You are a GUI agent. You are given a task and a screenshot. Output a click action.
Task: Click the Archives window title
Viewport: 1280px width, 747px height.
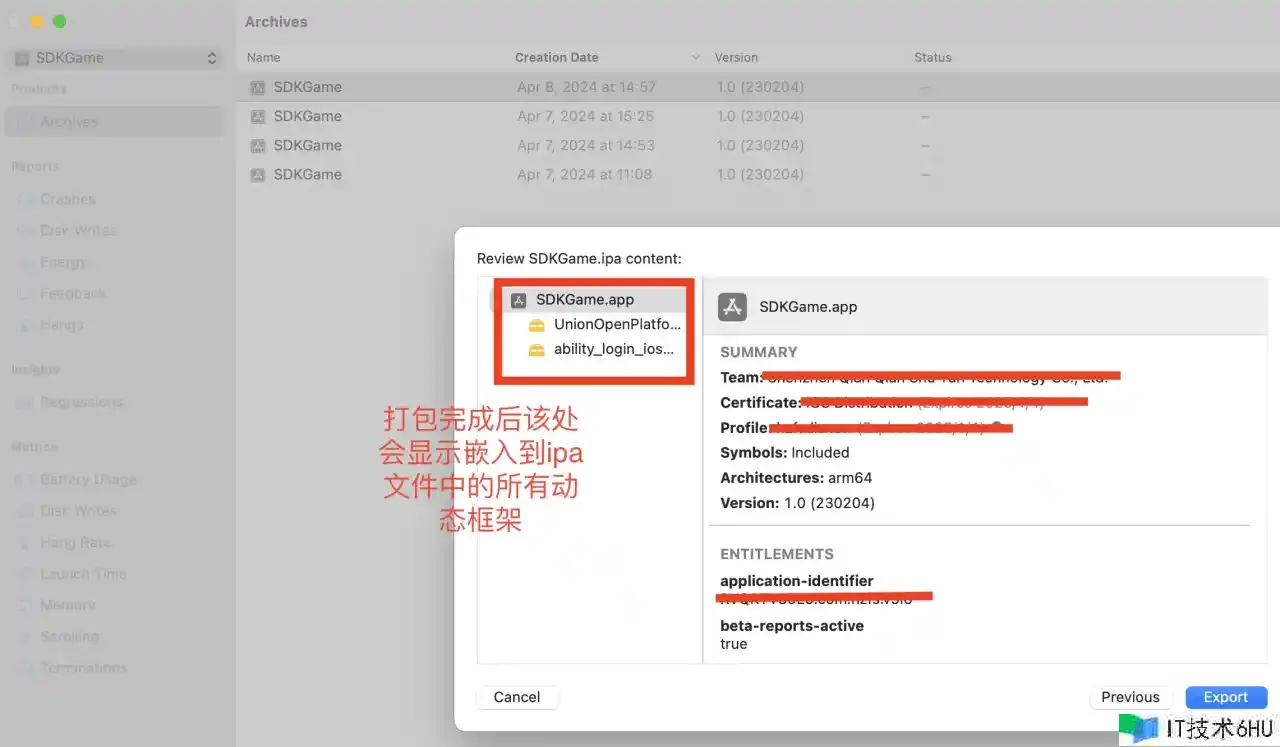point(276,22)
